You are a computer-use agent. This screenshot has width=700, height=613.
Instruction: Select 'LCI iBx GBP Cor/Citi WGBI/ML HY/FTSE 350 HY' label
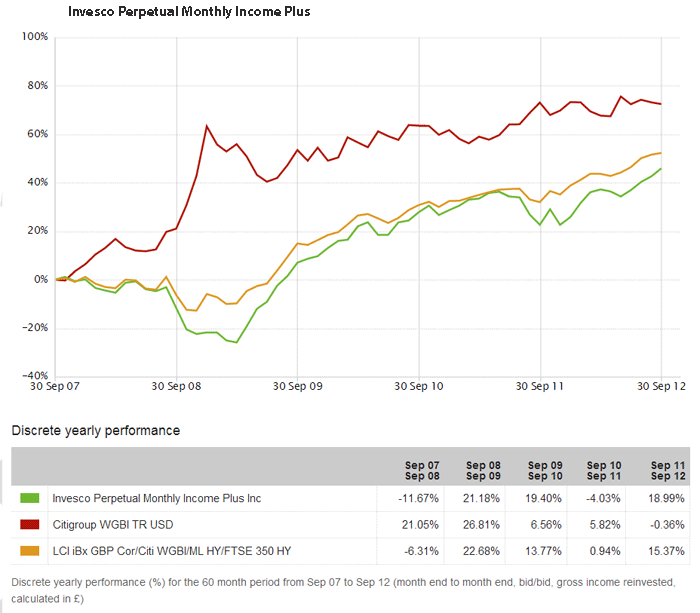click(172, 551)
